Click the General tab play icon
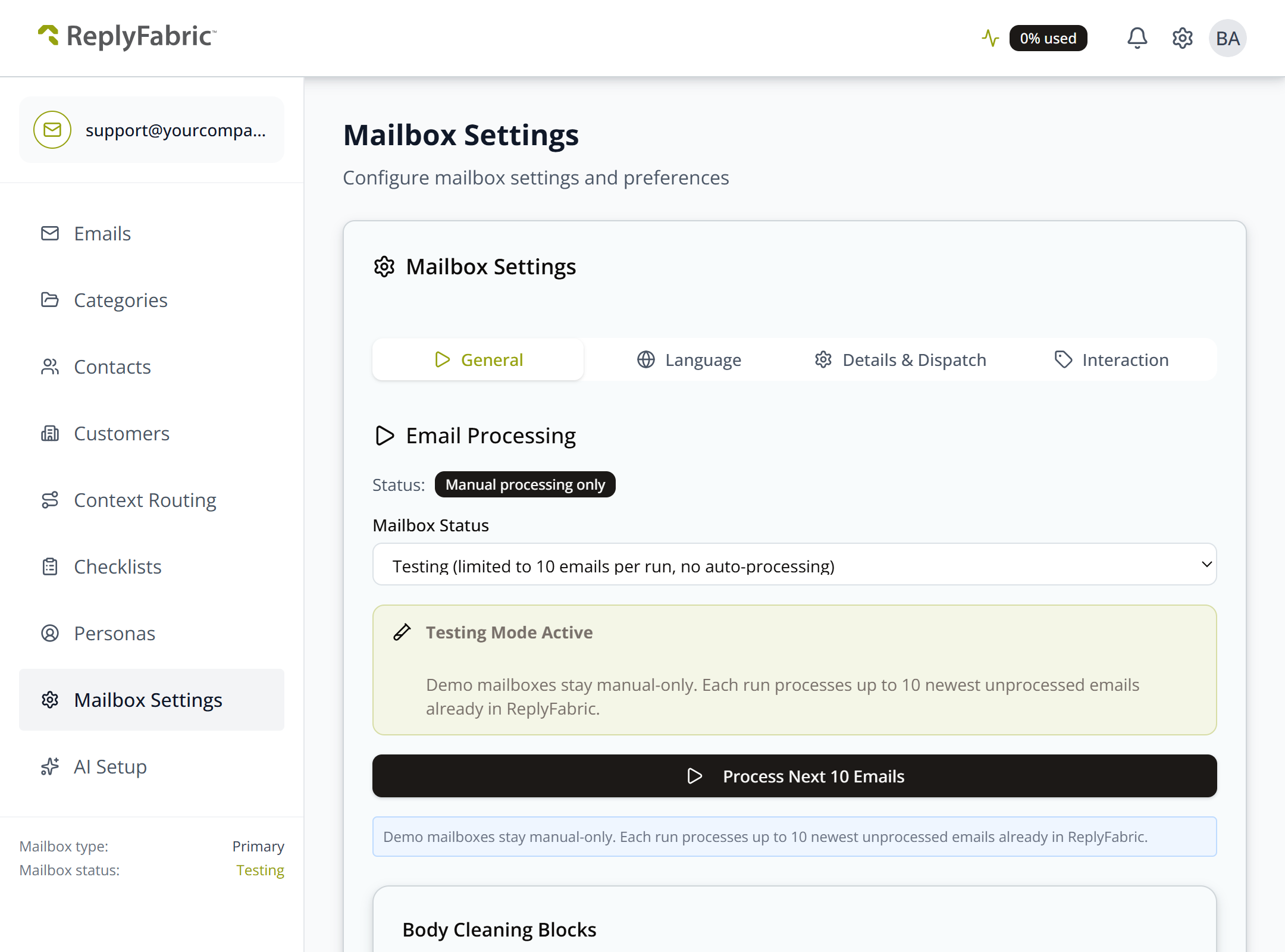 click(442, 359)
